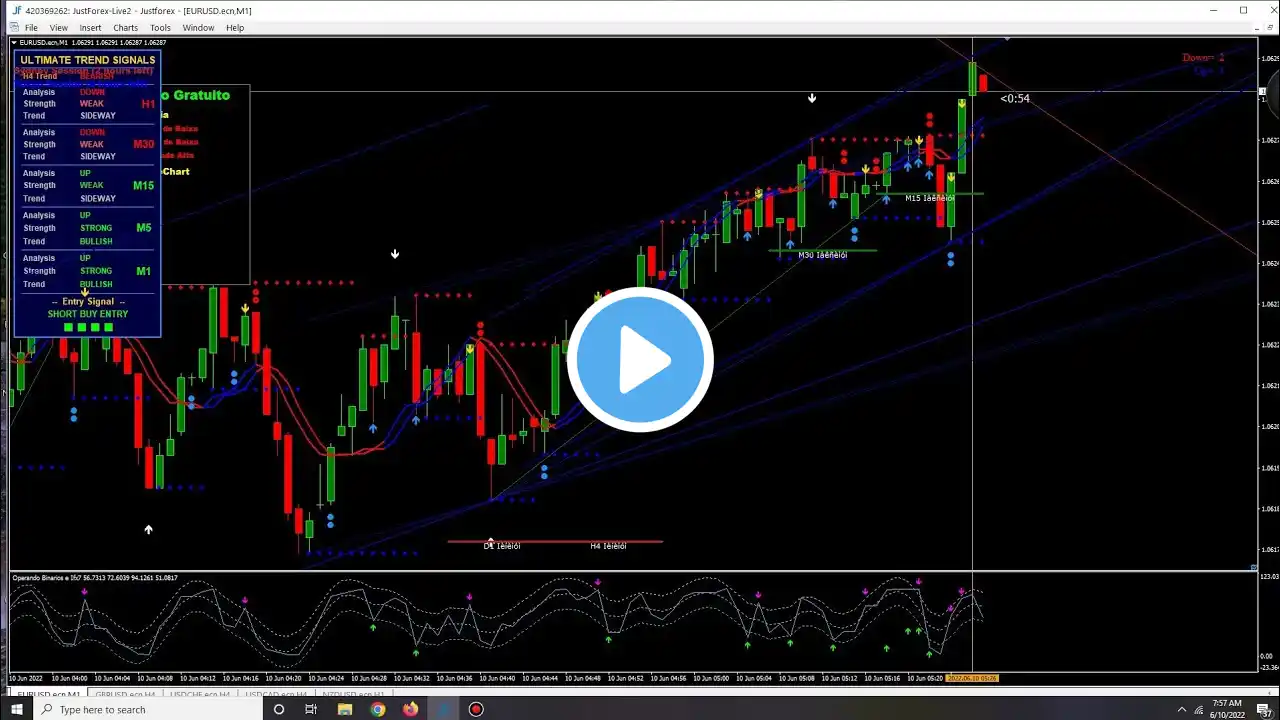Screen dimensions: 1280x720
Task: Open the Window menu
Action: 198,28
